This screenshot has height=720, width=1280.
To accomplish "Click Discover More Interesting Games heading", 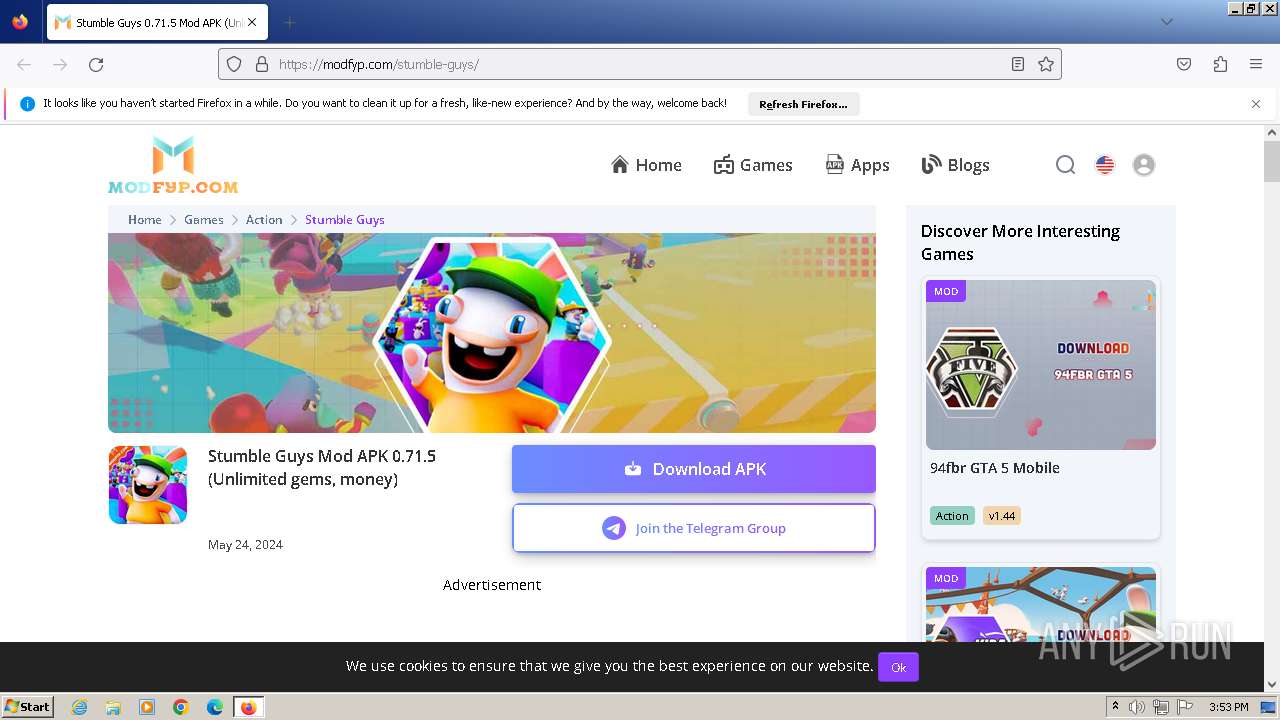I will pos(1020,243).
